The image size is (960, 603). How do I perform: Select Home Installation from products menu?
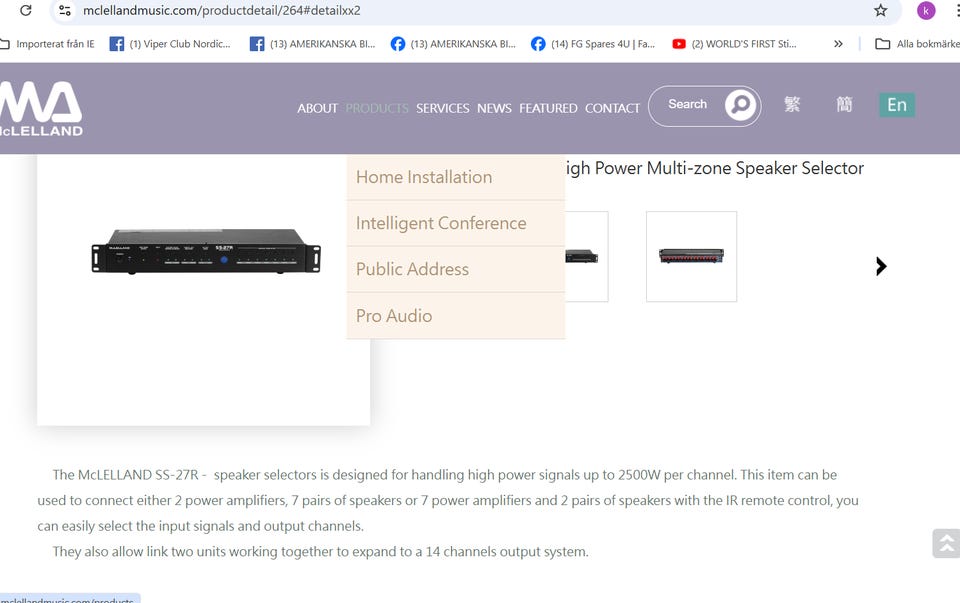[424, 177]
